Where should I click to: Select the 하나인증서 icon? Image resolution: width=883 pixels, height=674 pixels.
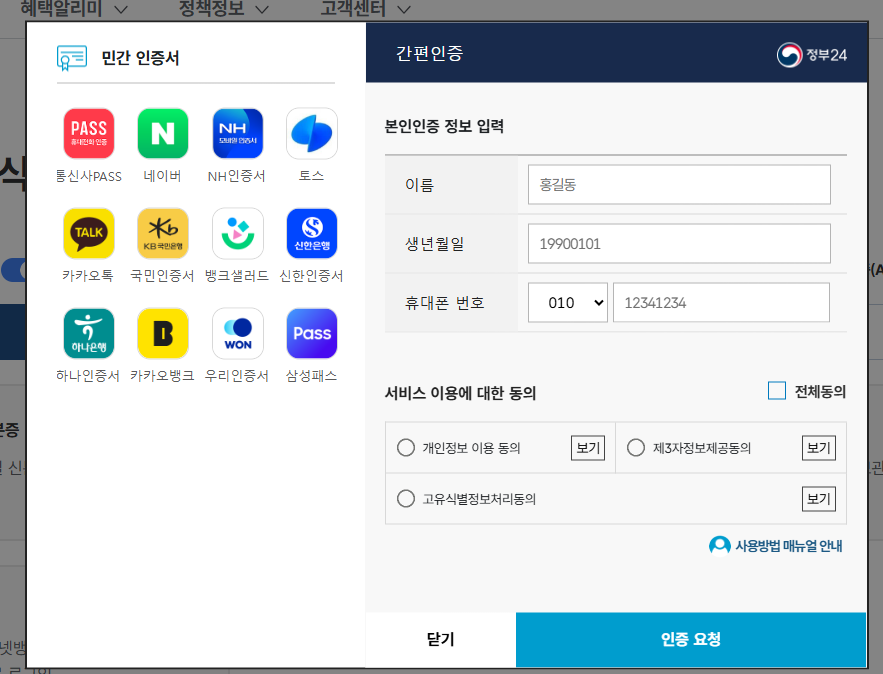[88, 333]
